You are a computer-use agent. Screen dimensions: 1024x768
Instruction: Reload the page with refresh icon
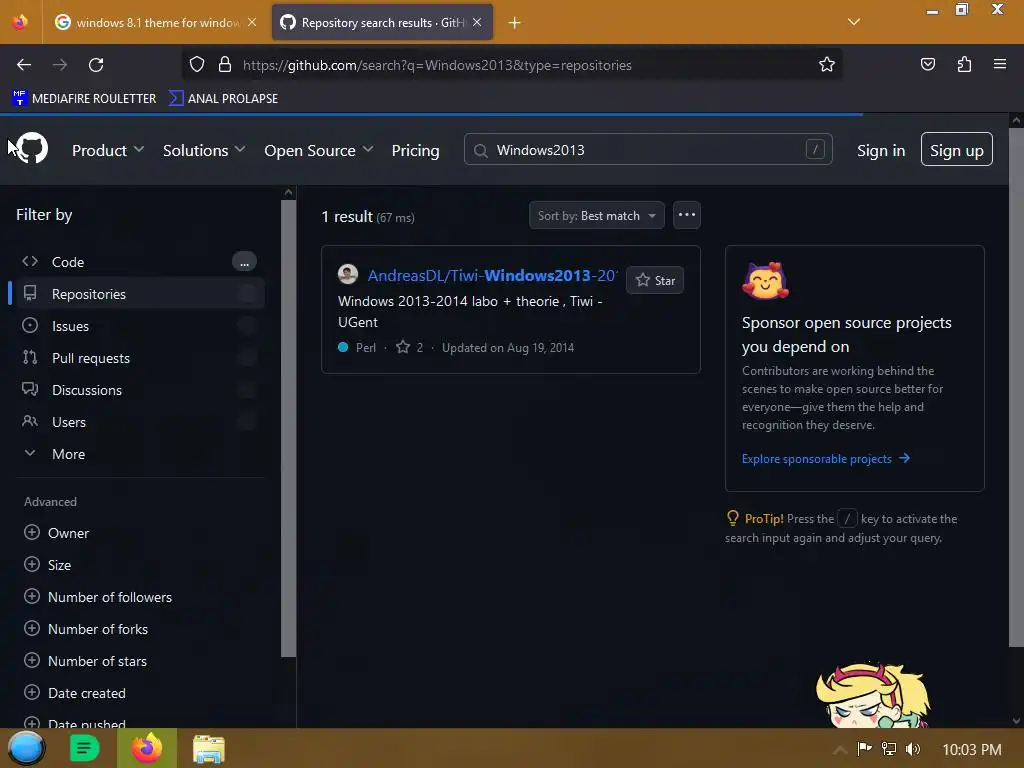tap(96, 65)
